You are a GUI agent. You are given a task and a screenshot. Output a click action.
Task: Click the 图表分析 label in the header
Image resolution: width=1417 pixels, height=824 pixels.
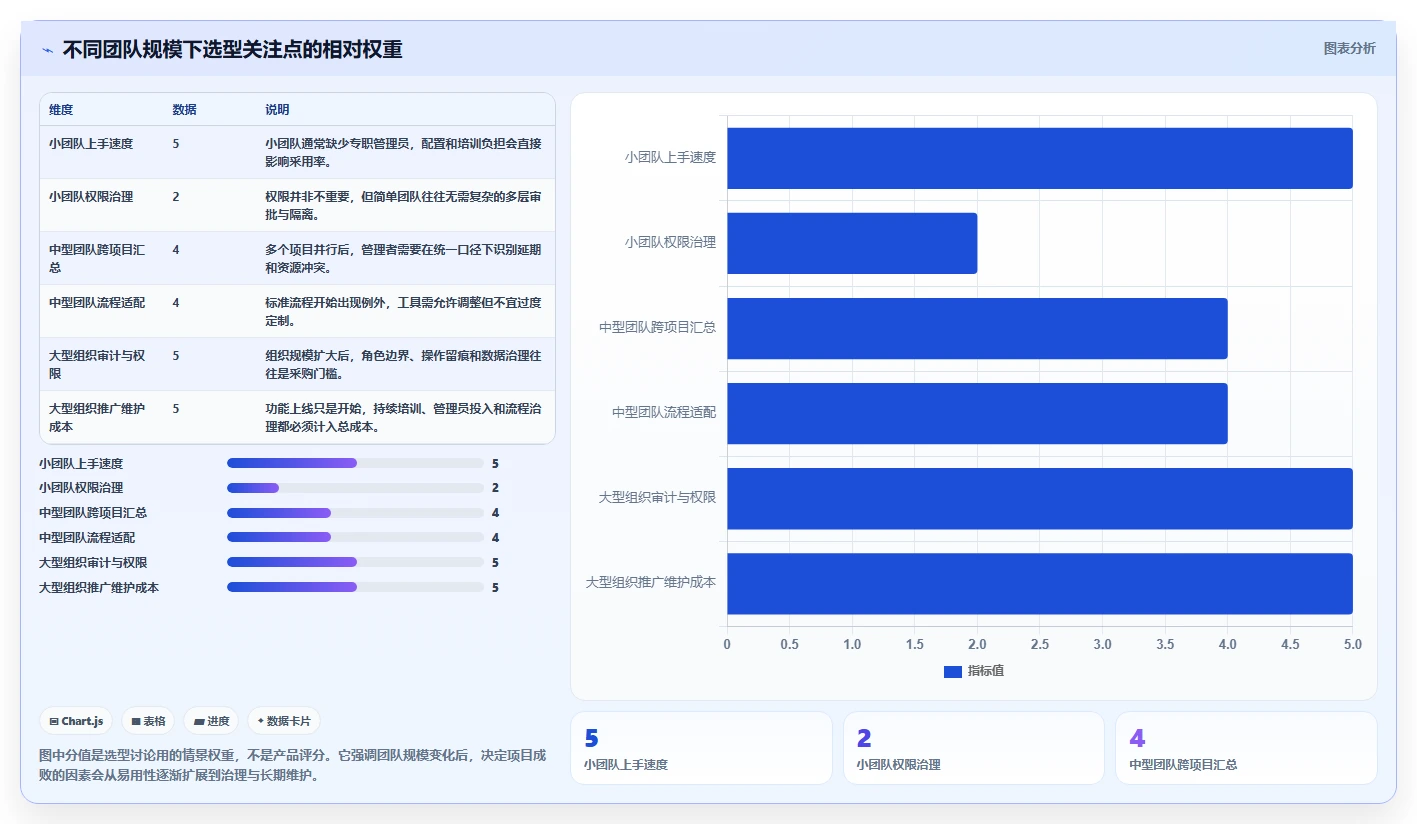pyautogui.click(x=1349, y=48)
